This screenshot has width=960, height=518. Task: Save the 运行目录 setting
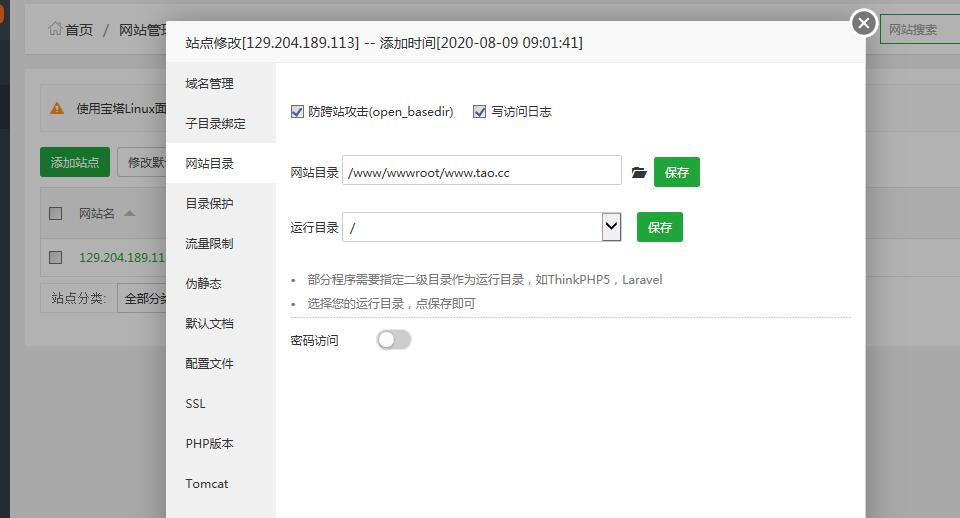(660, 227)
